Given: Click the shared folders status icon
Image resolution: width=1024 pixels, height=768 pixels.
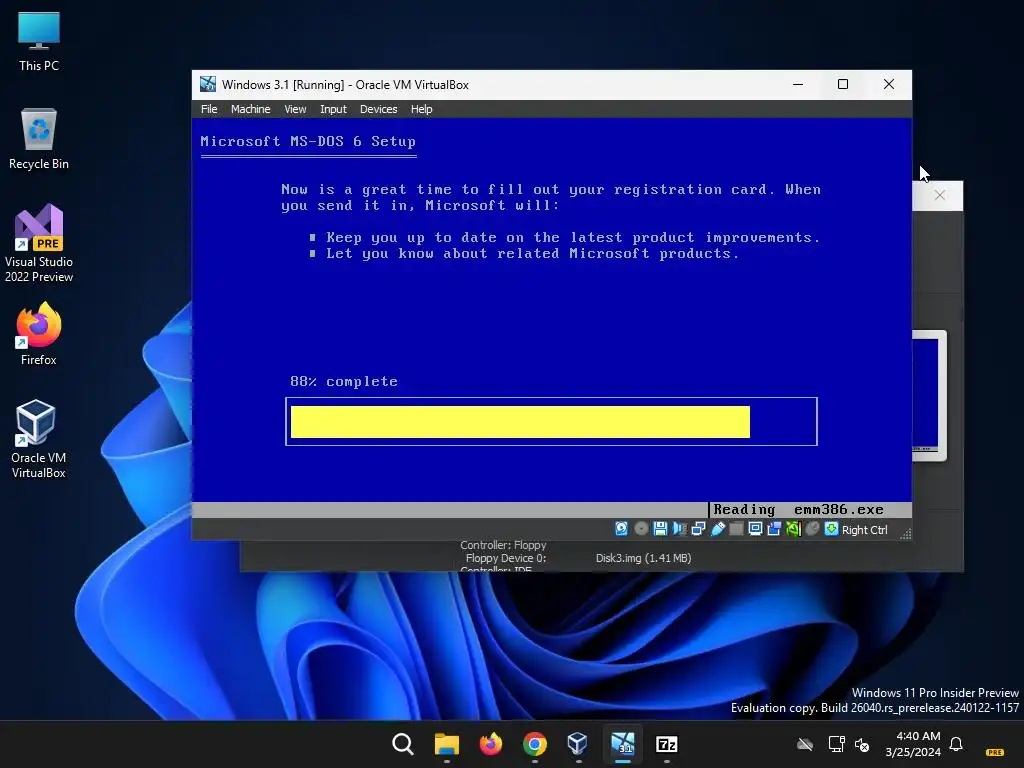Looking at the screenshot, I should (736, 529).
